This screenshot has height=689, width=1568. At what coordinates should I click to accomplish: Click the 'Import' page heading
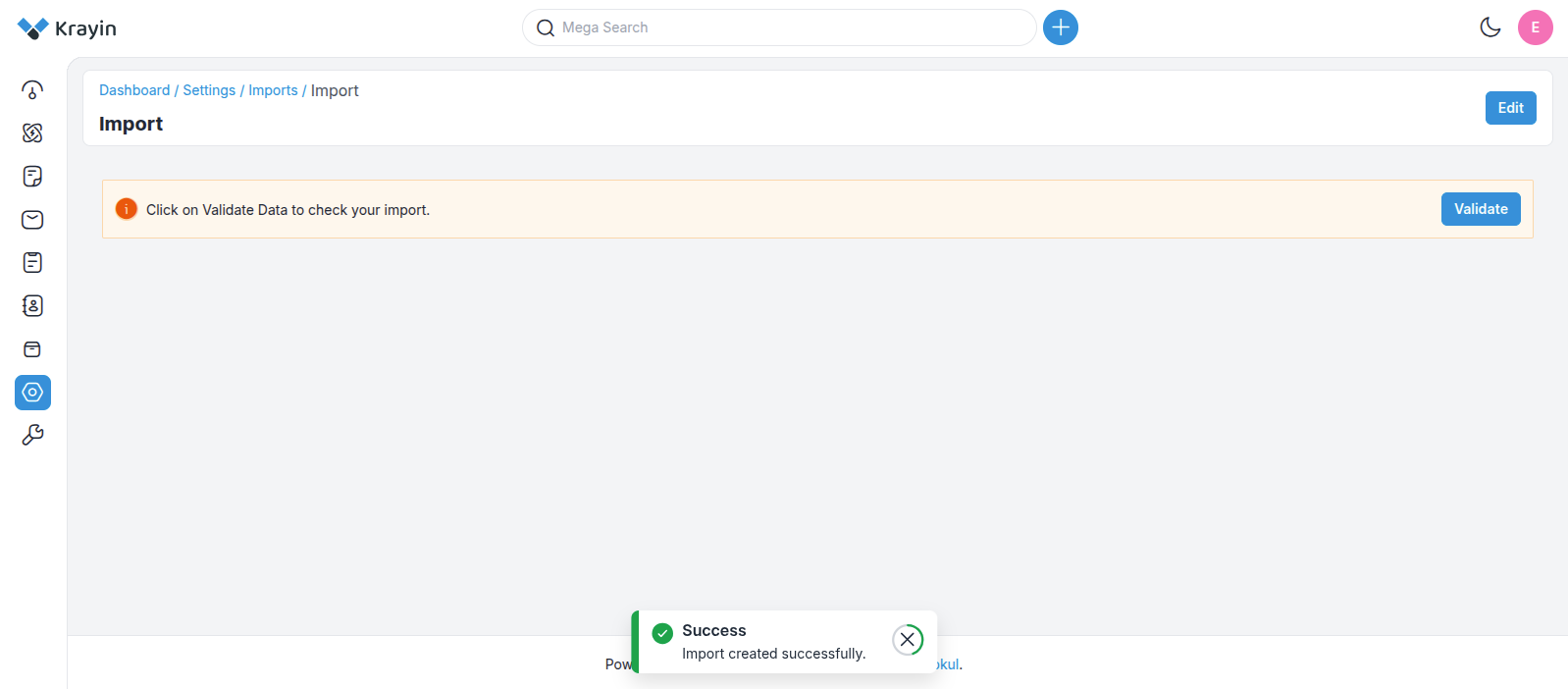(x=131, y=124)
